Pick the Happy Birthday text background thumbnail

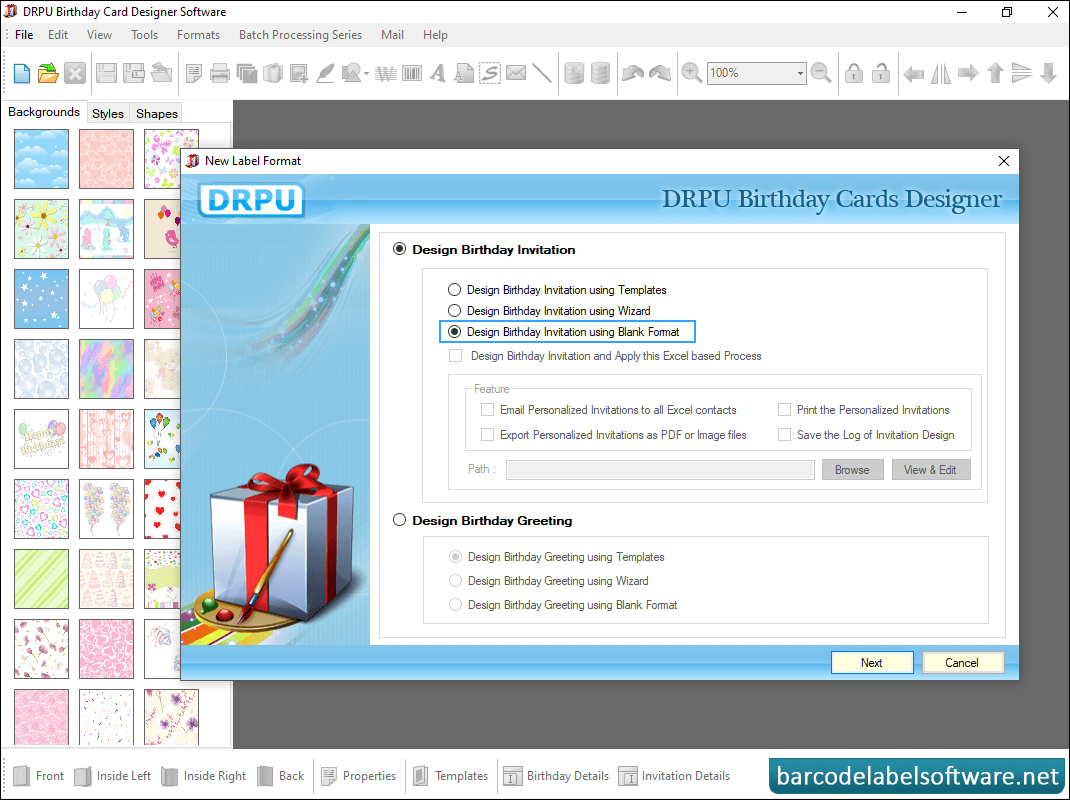coord(42,439)
